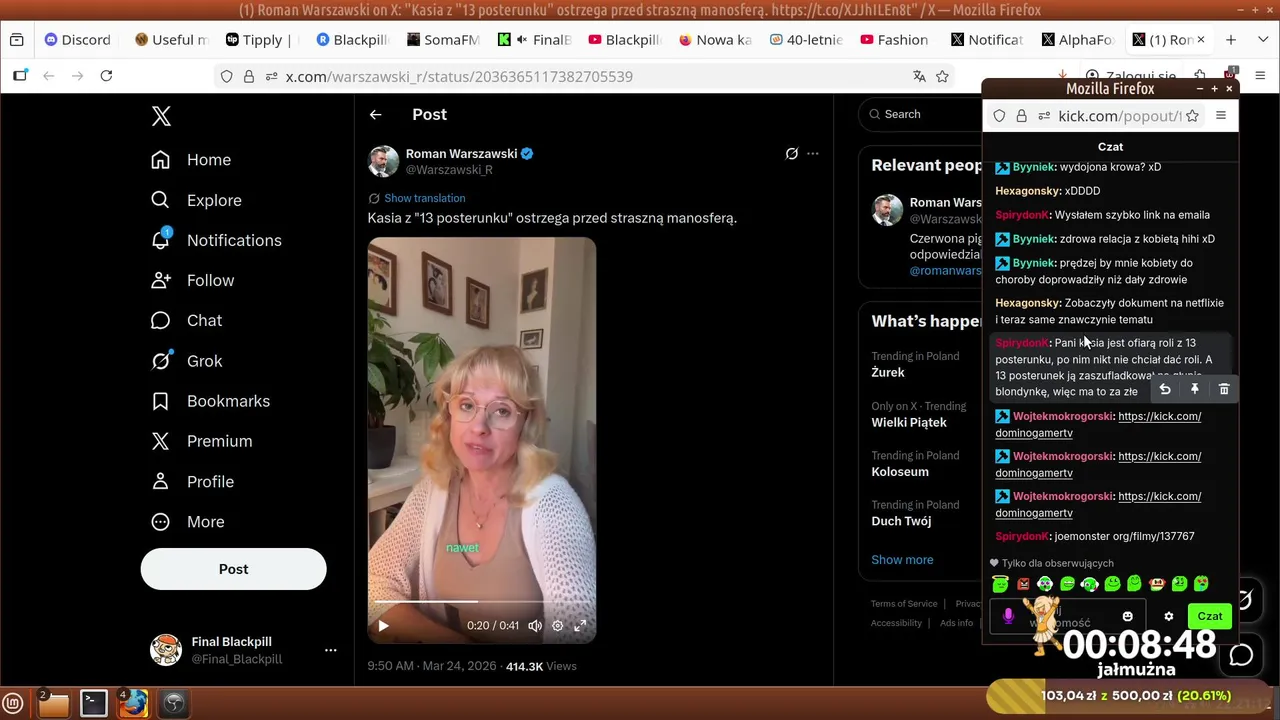Pin SpirydonK's highlighted chat message
The height and width of the screenshot is (720, 1280).
click(1194, 389)
